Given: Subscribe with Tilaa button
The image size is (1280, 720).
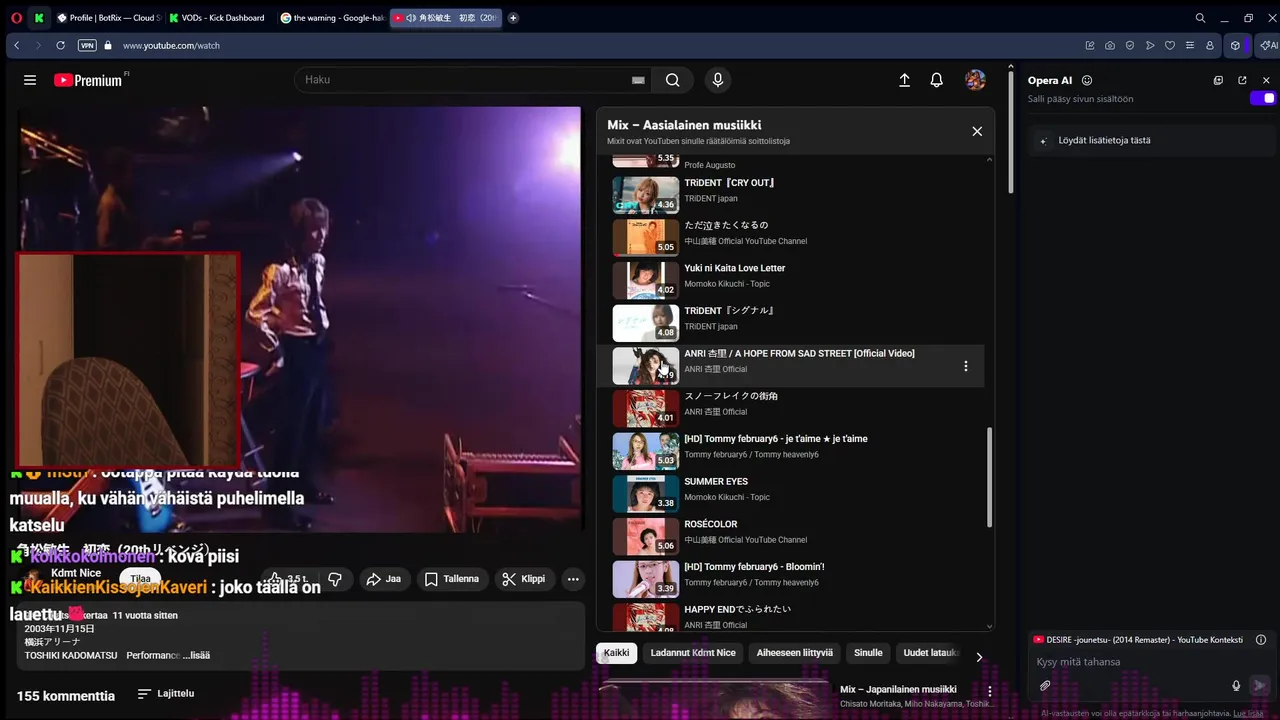Looking at the screenshot, I should point(140,579).
